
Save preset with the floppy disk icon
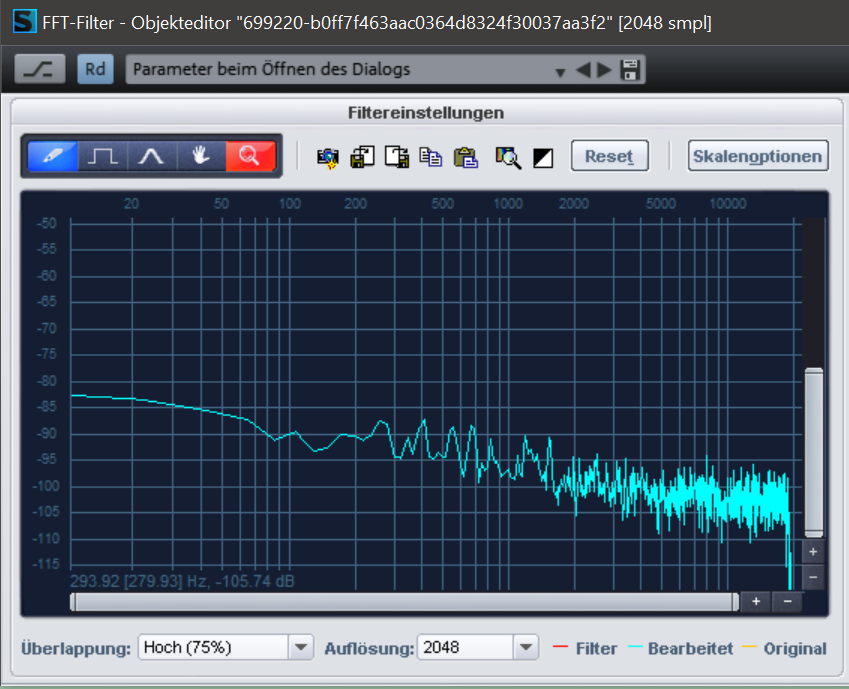[x=631, y=69]
